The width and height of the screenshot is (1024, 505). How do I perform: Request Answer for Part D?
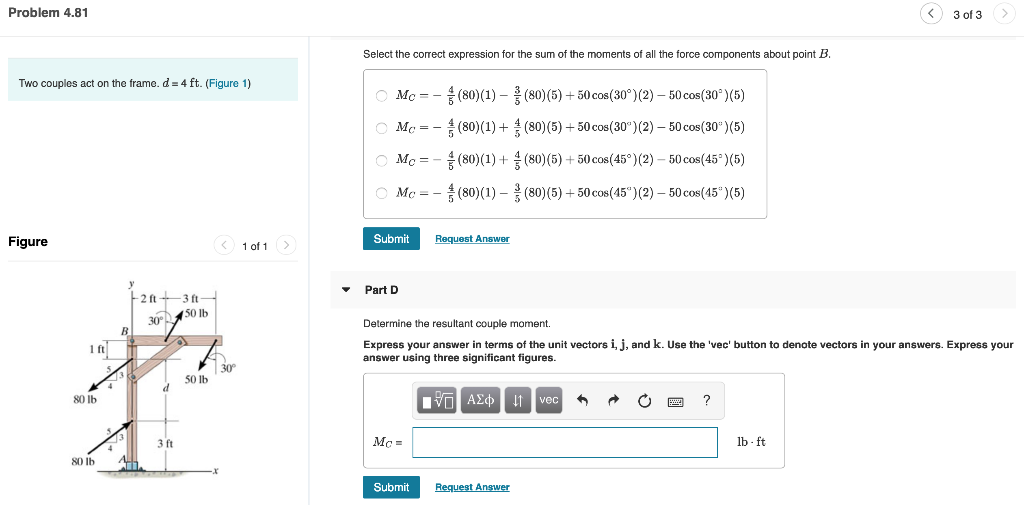pyautogui.click(x=472, y=487)
